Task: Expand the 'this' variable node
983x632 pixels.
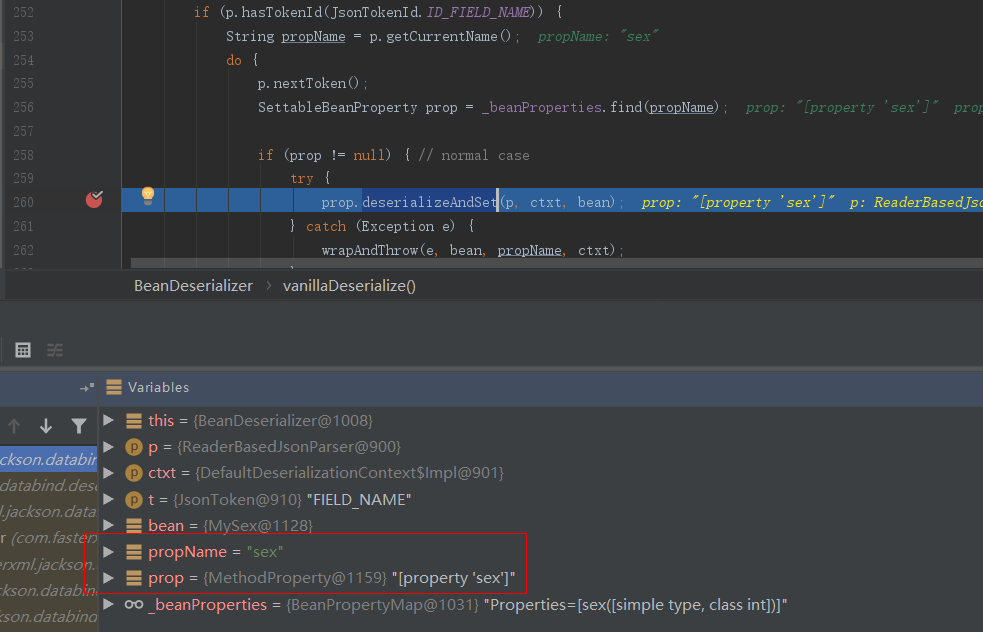Action: click(x=108, y=421)
